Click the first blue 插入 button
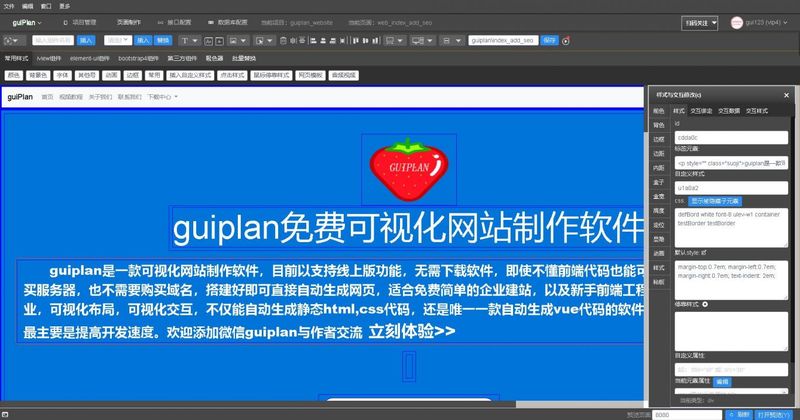Image resolution: width=800 pixels, height=420 pixels. tap(86, 40)
